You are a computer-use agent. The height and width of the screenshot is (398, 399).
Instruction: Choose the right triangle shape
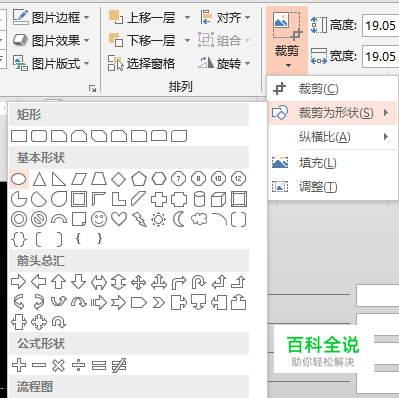pos(59,179)
